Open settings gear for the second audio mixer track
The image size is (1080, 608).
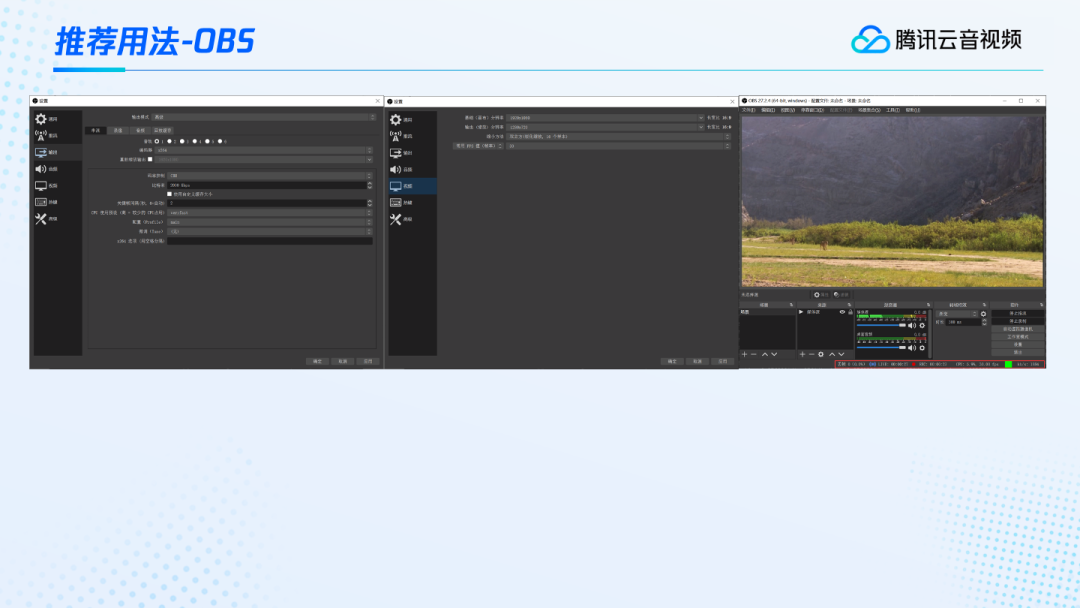(x=922, y=348)
